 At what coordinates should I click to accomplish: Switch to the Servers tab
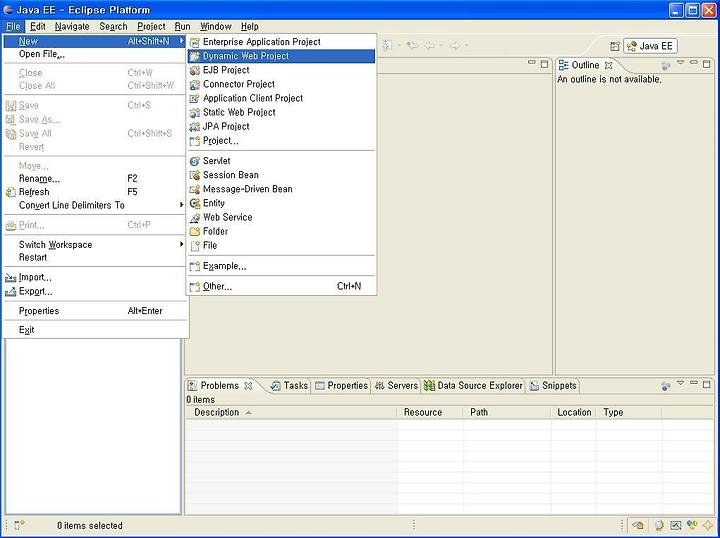click(396, 386)
